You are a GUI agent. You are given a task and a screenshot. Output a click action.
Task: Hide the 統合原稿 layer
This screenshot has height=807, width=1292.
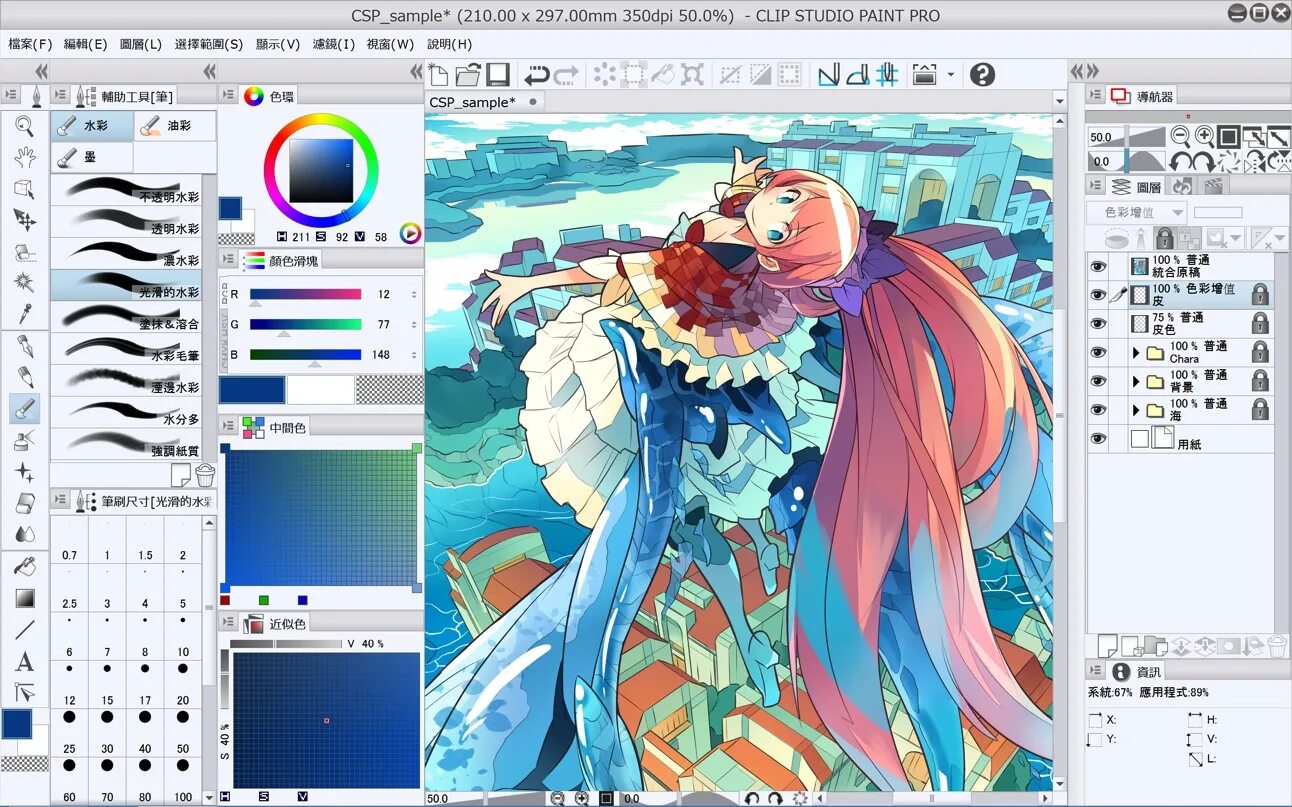pyautogui.click(x=1098, y=266)
